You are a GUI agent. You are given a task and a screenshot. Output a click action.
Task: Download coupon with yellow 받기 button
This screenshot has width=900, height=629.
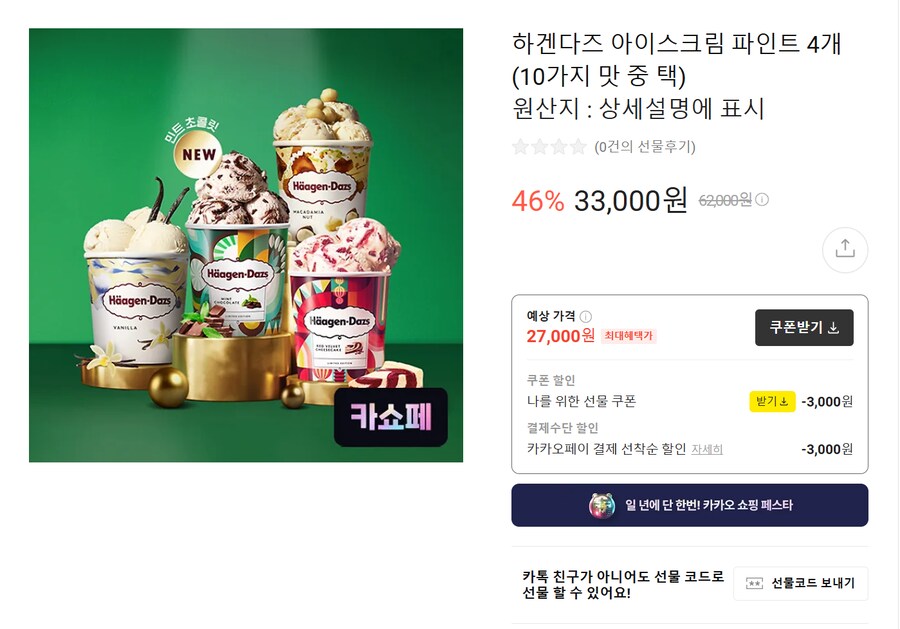coord(772,401)
